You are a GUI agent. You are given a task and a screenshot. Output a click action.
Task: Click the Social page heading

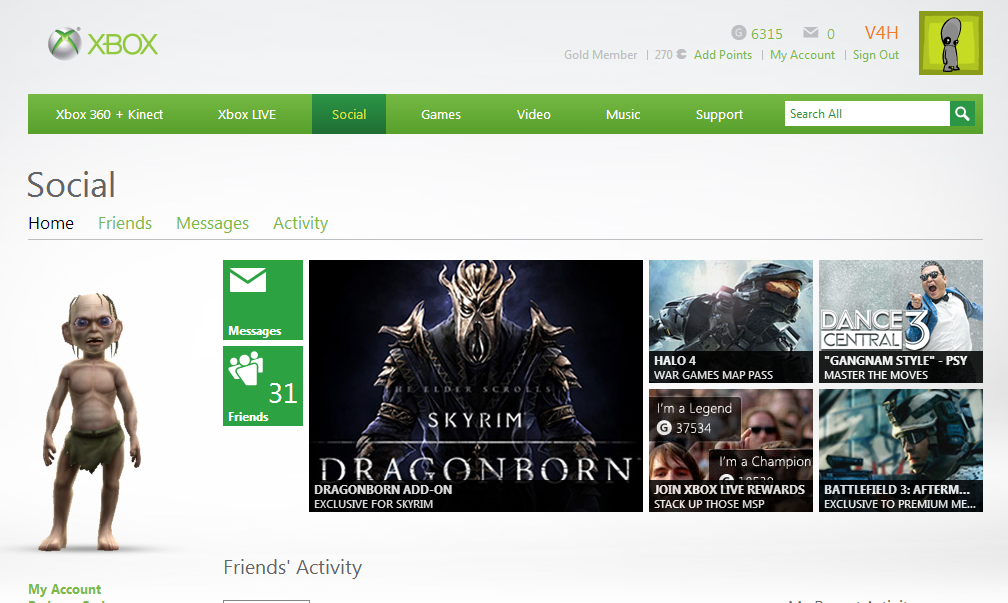point(71,185)
